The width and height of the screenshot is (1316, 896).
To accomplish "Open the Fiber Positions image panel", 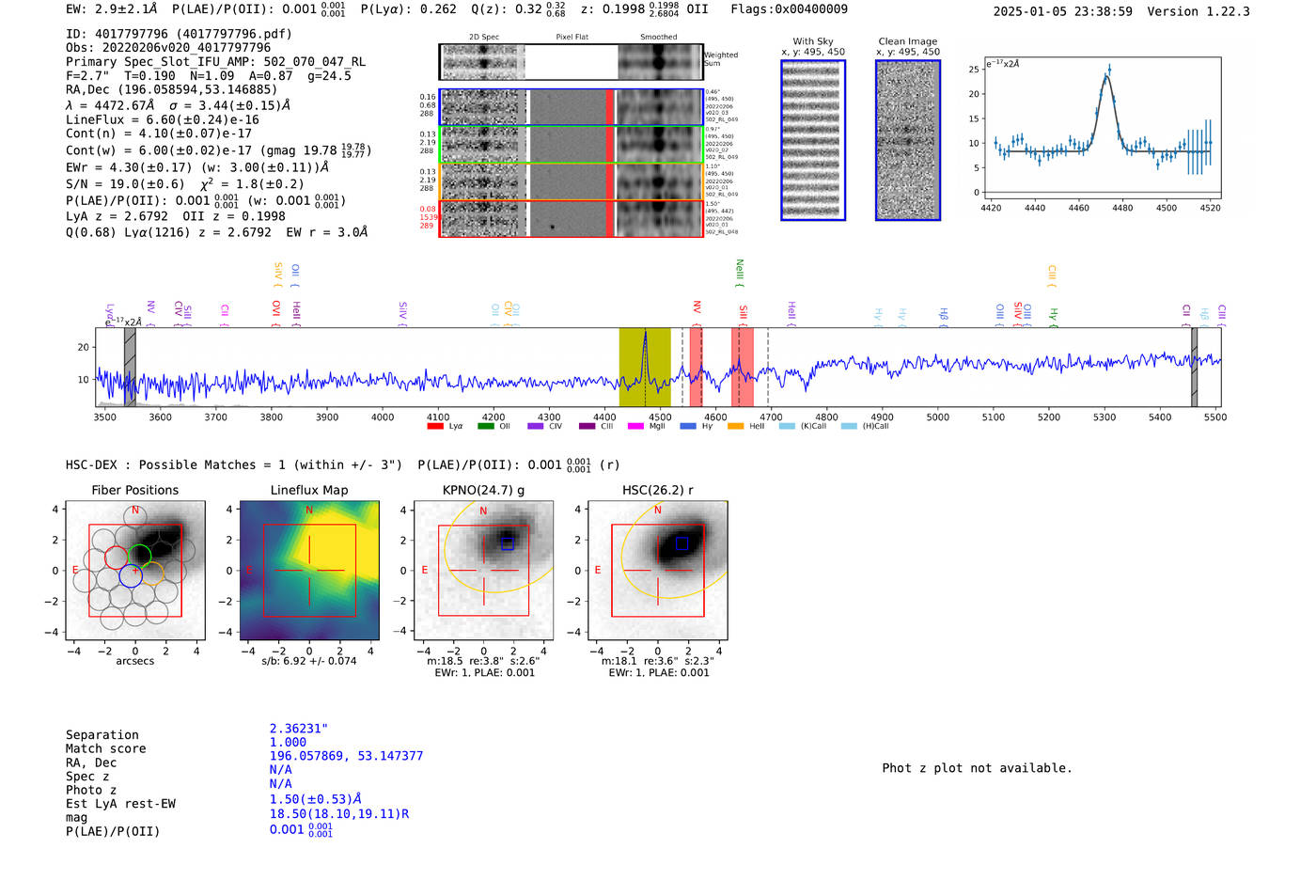I will (x=135, y=570).
